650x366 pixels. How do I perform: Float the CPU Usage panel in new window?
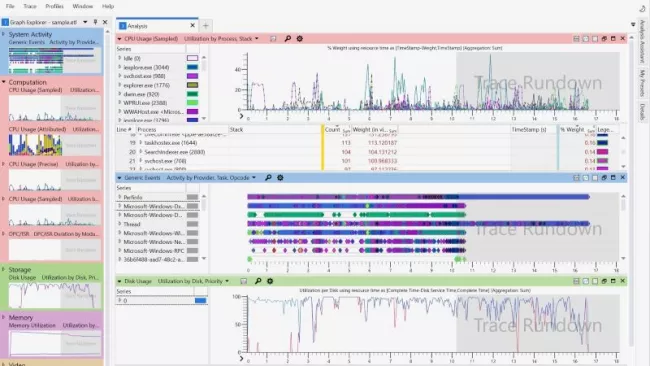604,39
